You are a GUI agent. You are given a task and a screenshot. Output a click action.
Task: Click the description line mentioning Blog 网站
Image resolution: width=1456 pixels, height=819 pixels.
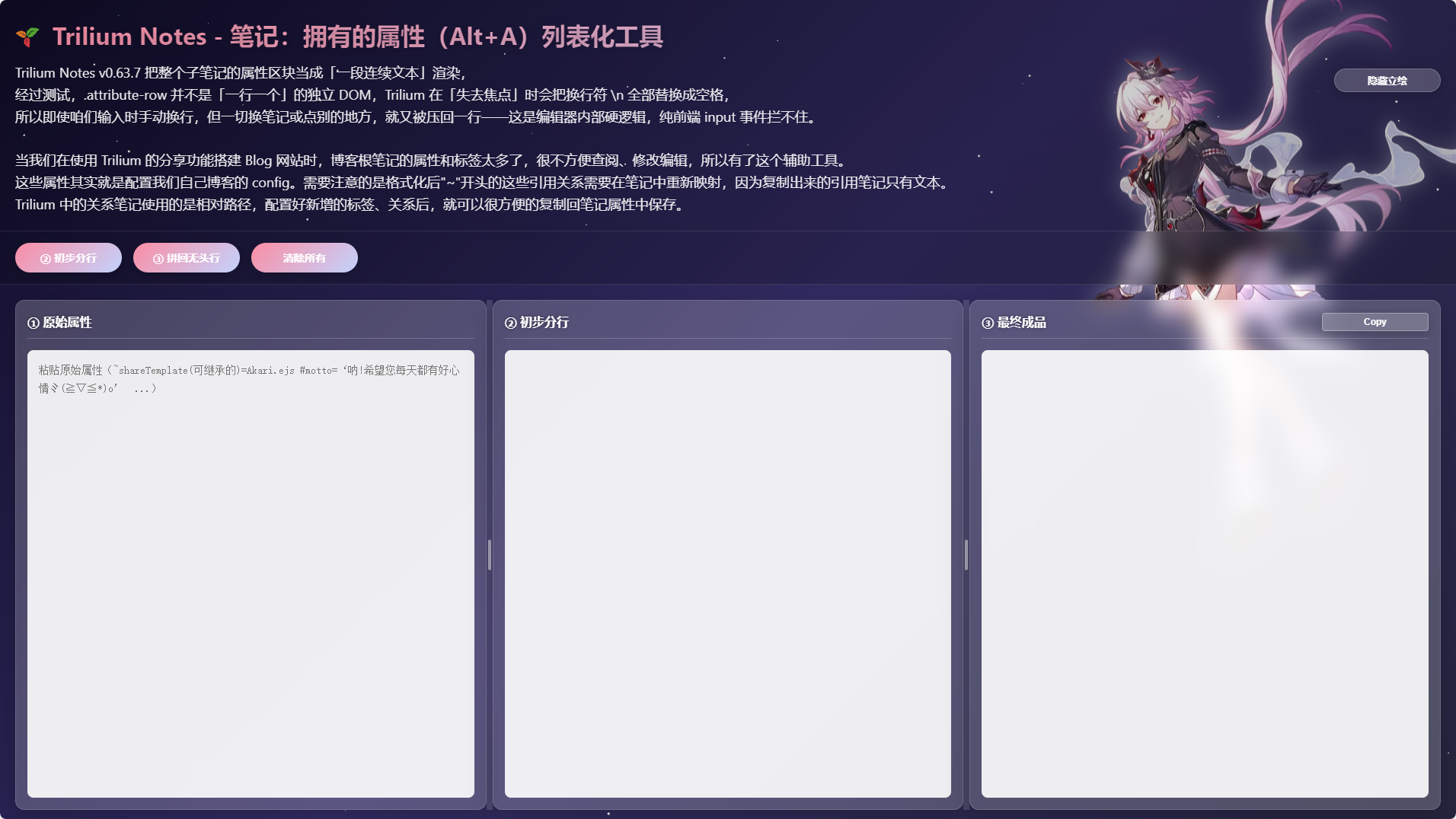pyautogui.click(x=430, y=161)
